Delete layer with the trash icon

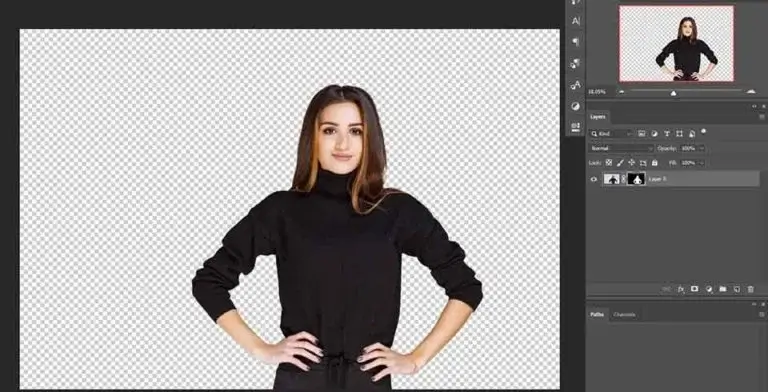click(750, 289)
